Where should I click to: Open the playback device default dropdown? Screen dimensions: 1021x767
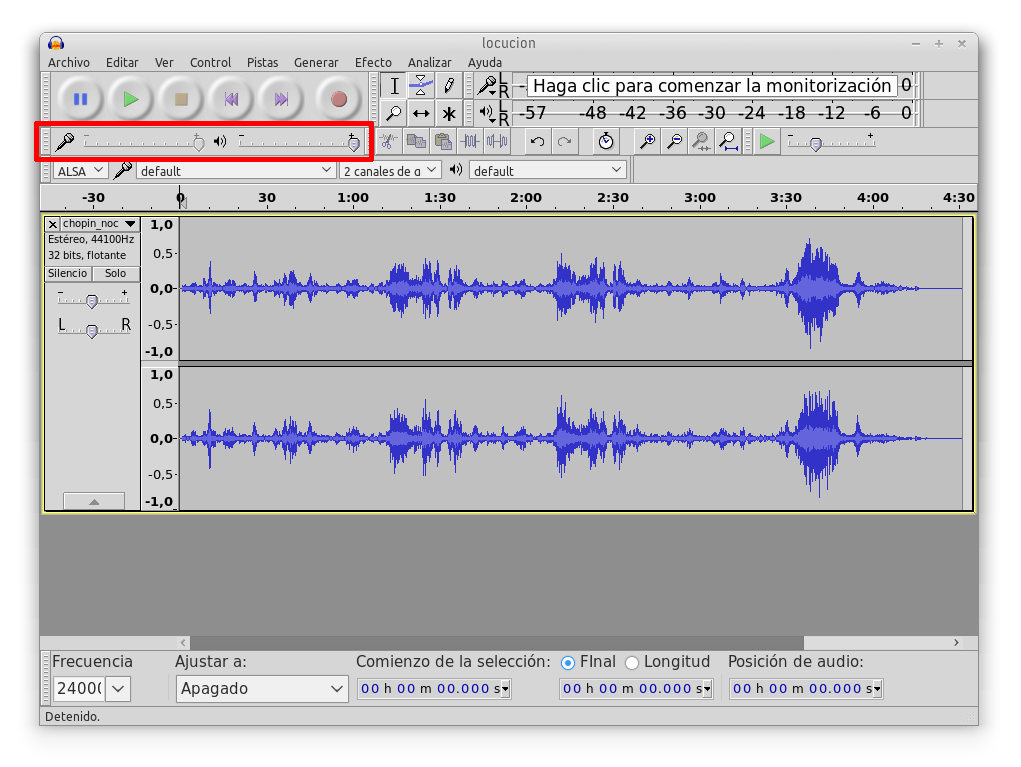548,171
